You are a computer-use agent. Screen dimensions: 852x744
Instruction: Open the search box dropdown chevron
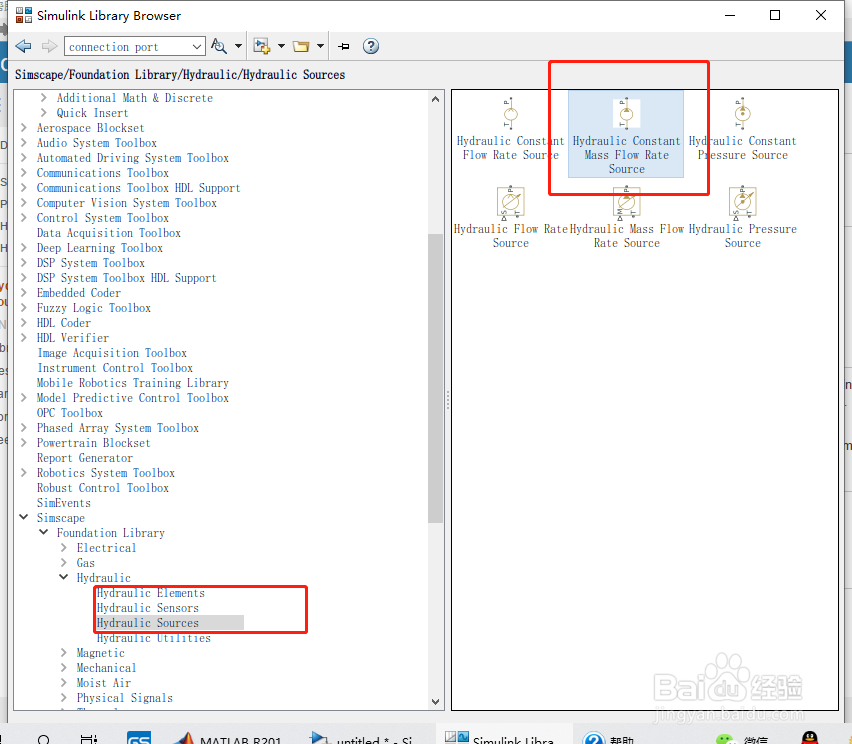[197, 47]
